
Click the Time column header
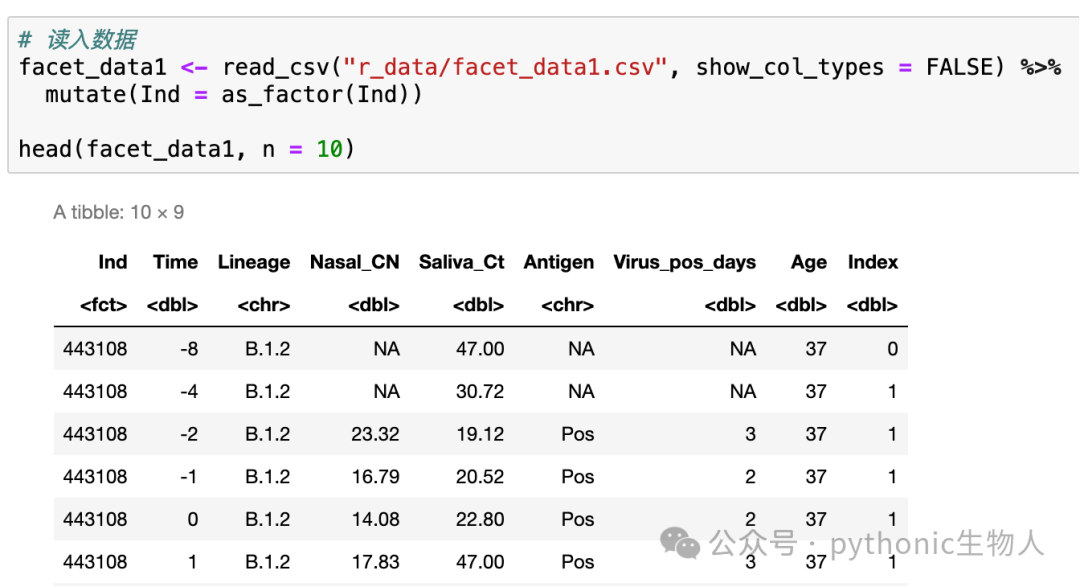175,262
